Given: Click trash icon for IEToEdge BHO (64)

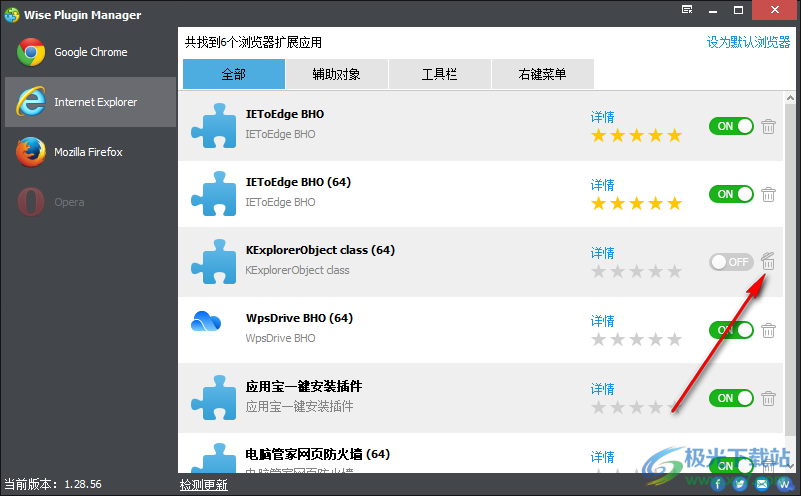Looking at the screenshot, I should point(768,194).
